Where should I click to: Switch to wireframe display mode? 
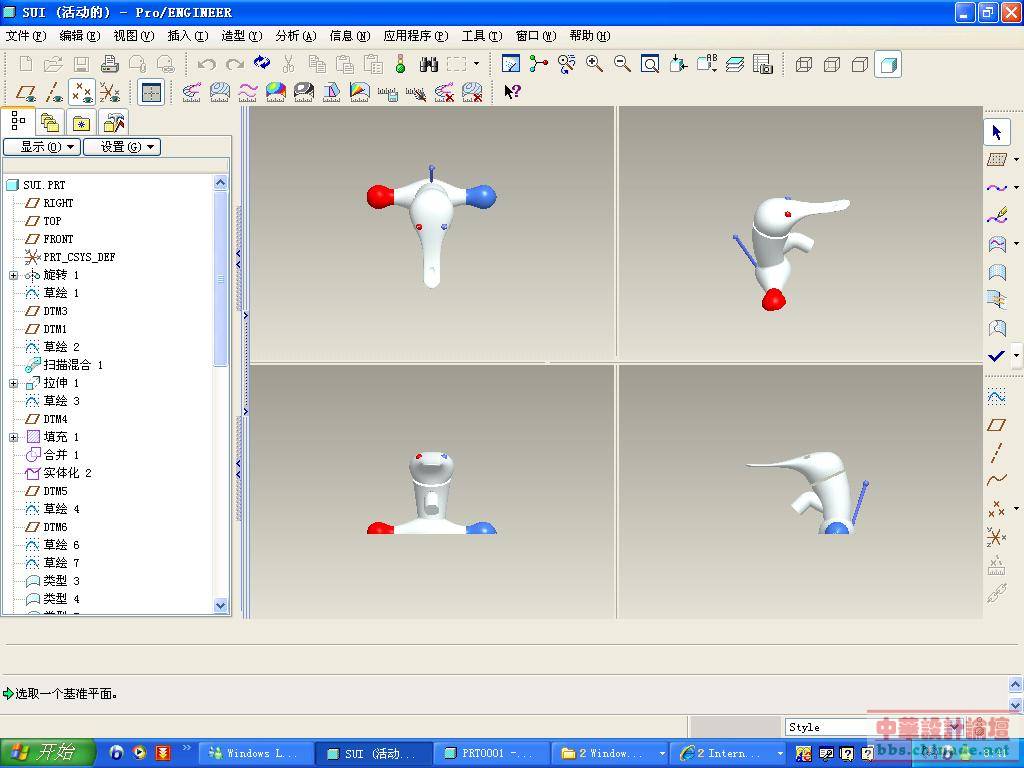pyautogui.click(x=804, y=64)
